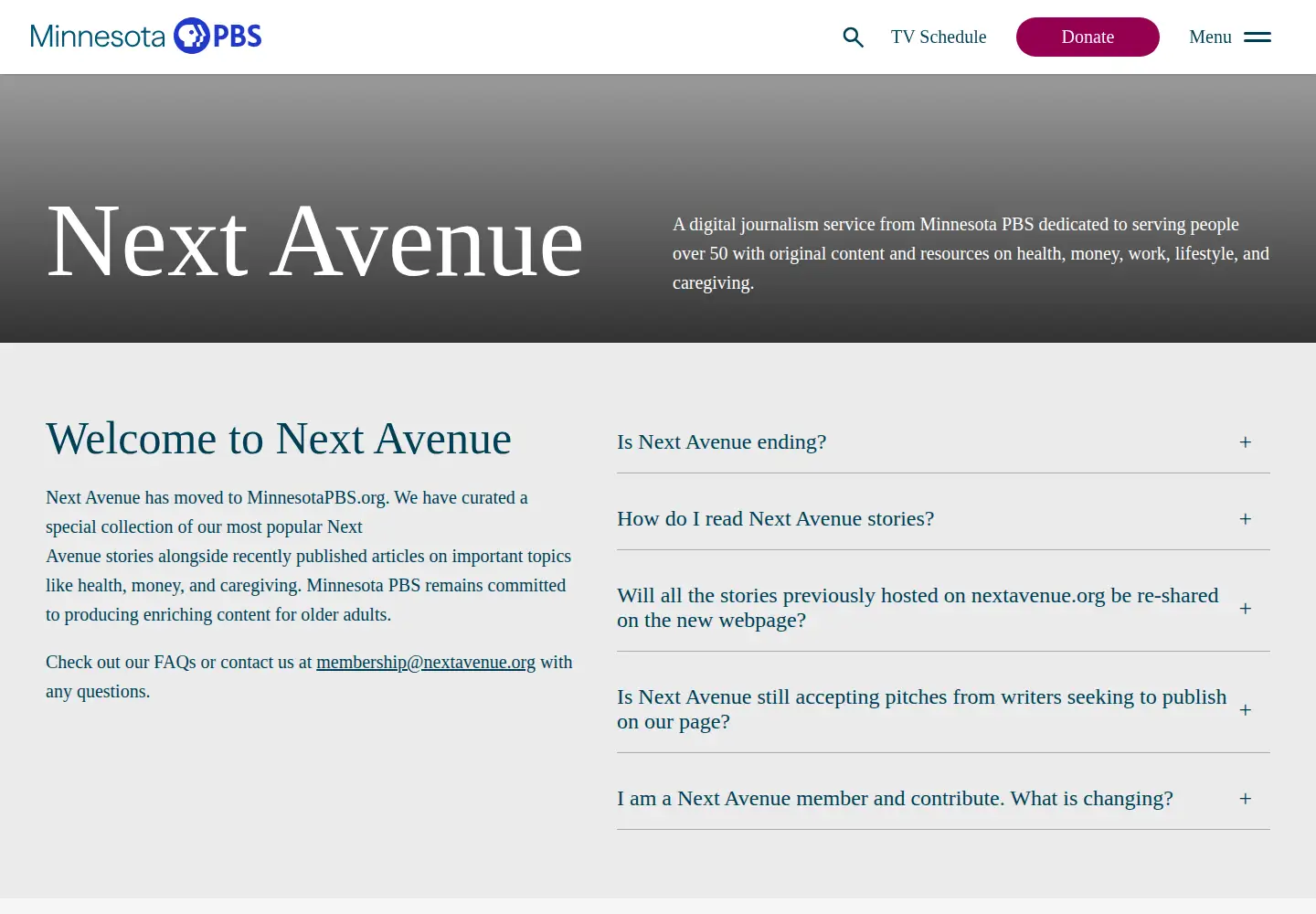This screenshot has height=914, width=1316.
Task: Open the search magnifier icon
Action: click(853, 37)
